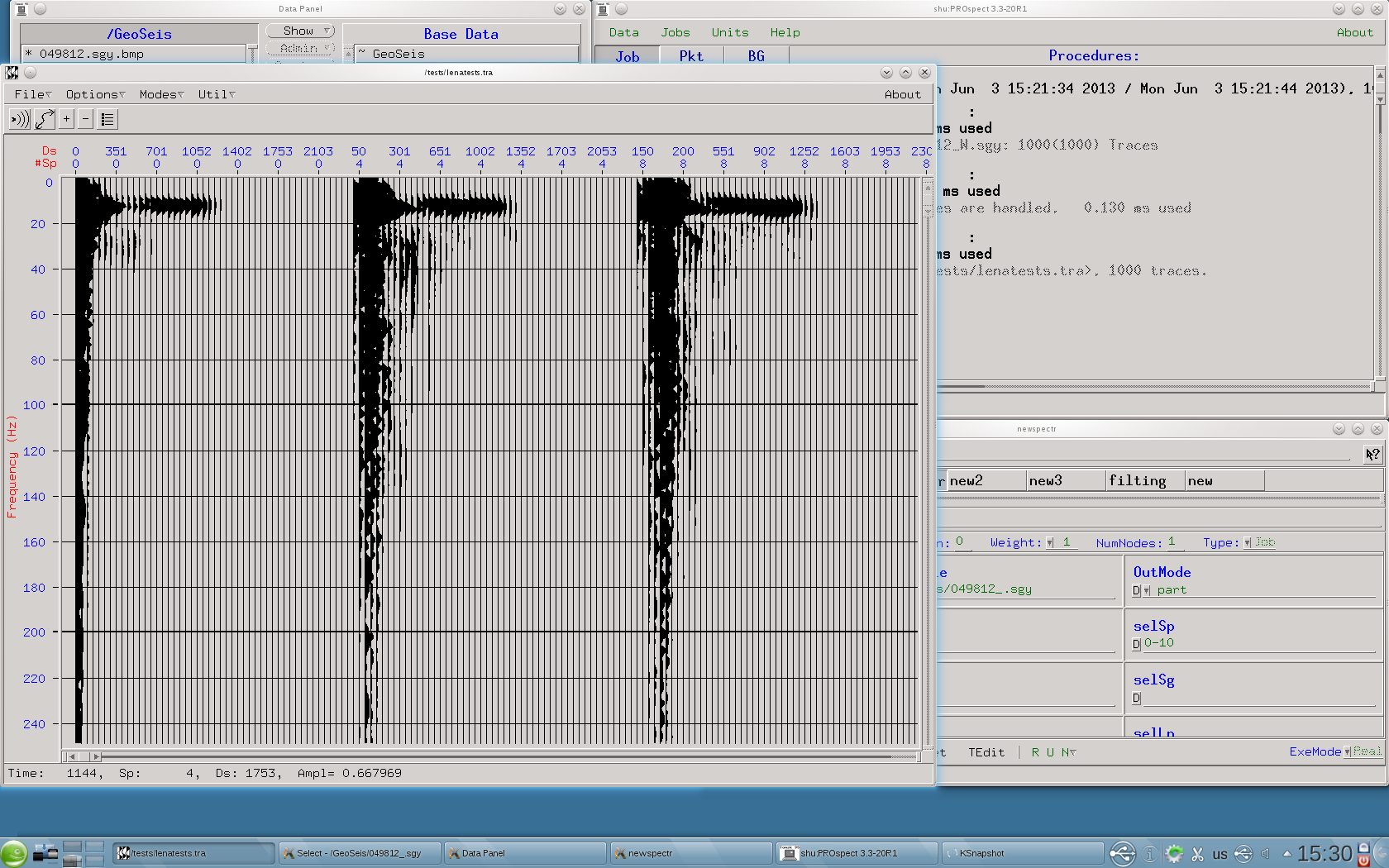The width and height of the screenshot is (1389, 868).
Task: Toggle the D checkbox under OutMode
Action: [1137, 590]
